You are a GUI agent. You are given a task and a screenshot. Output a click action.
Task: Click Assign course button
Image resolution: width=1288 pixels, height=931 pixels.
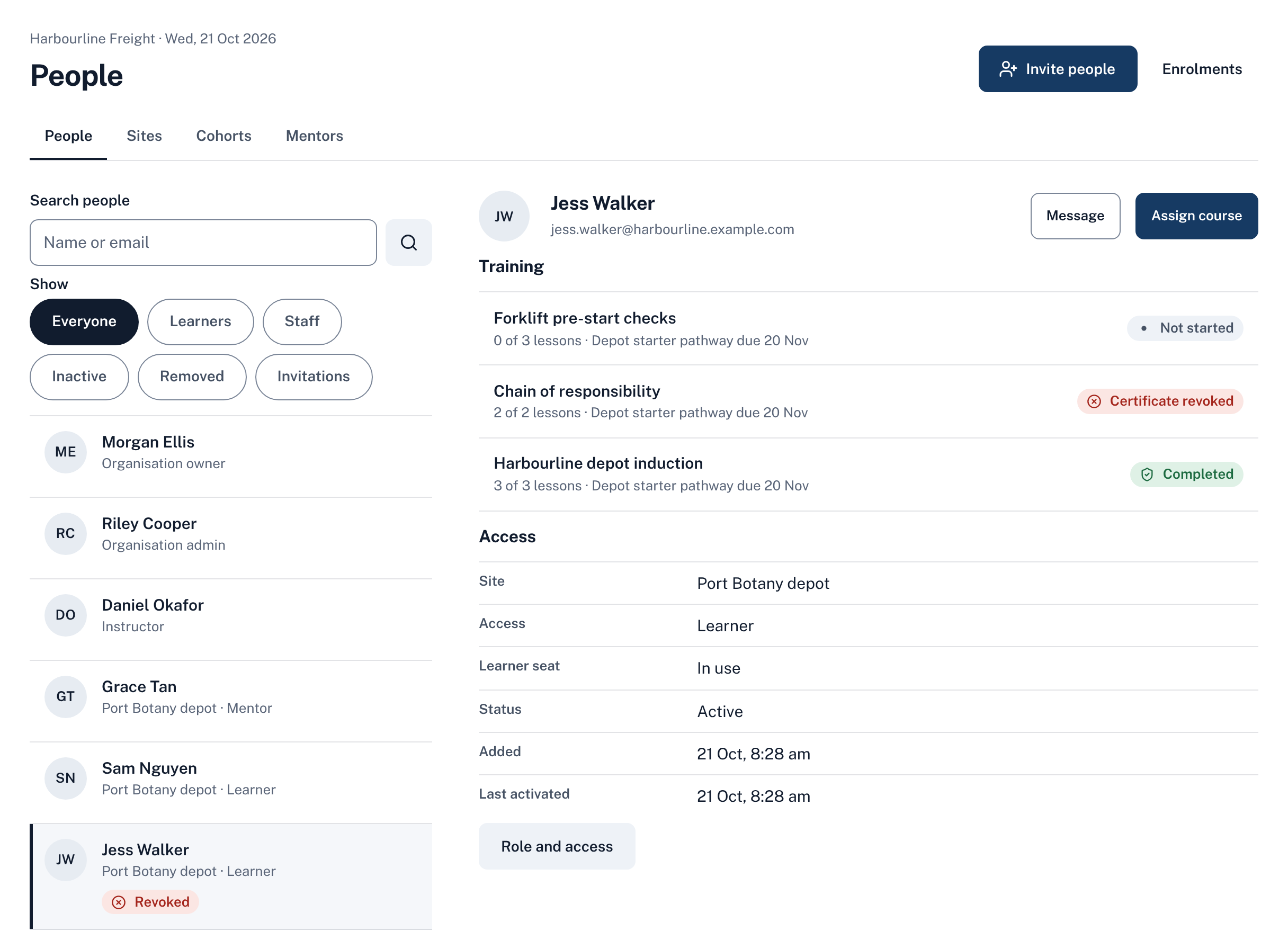point(1196,216)
